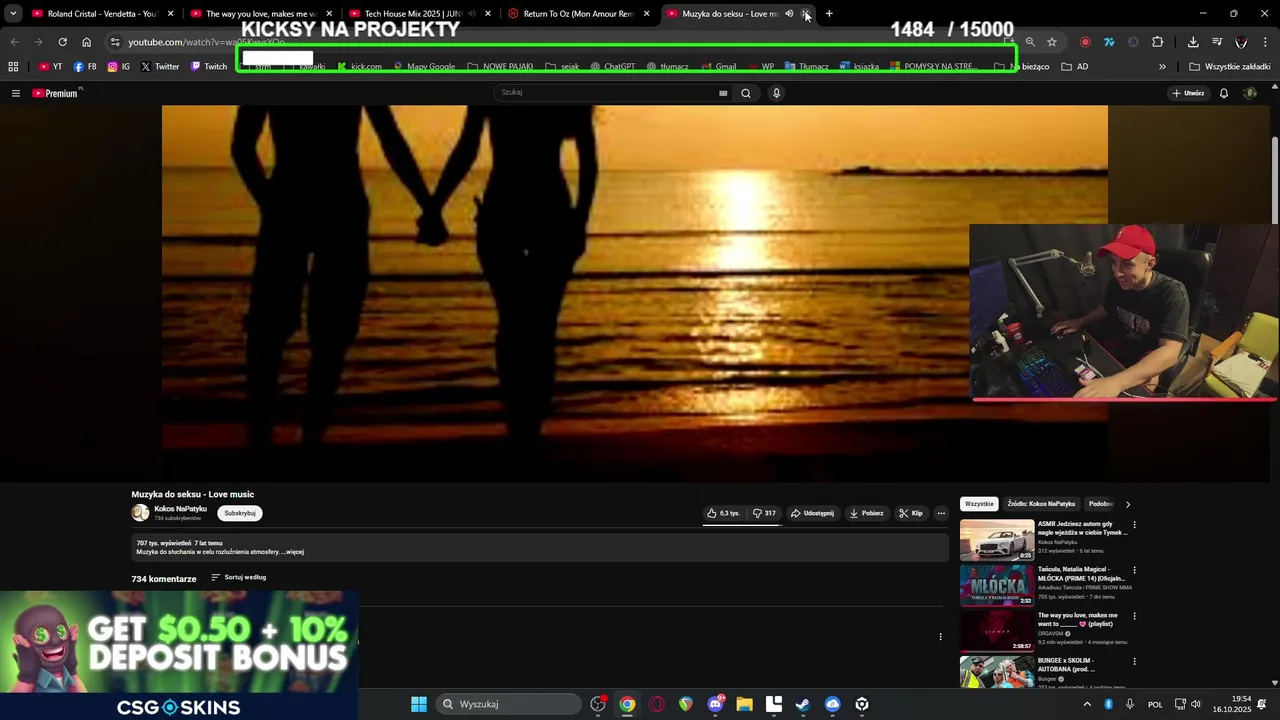Open Chrome three-dot menu
The width and height of the screenshot is (1280, 720).
pos(1265,42)
